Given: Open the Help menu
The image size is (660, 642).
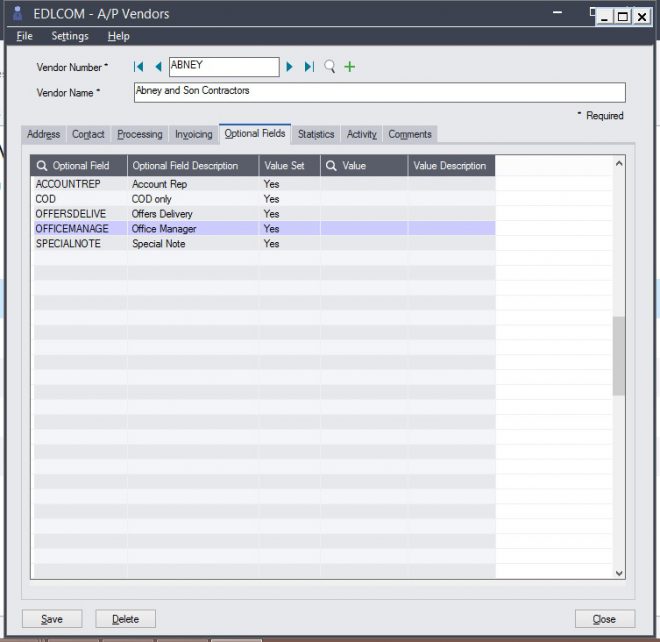Looking at the screenshot, I should pos(118,36).
